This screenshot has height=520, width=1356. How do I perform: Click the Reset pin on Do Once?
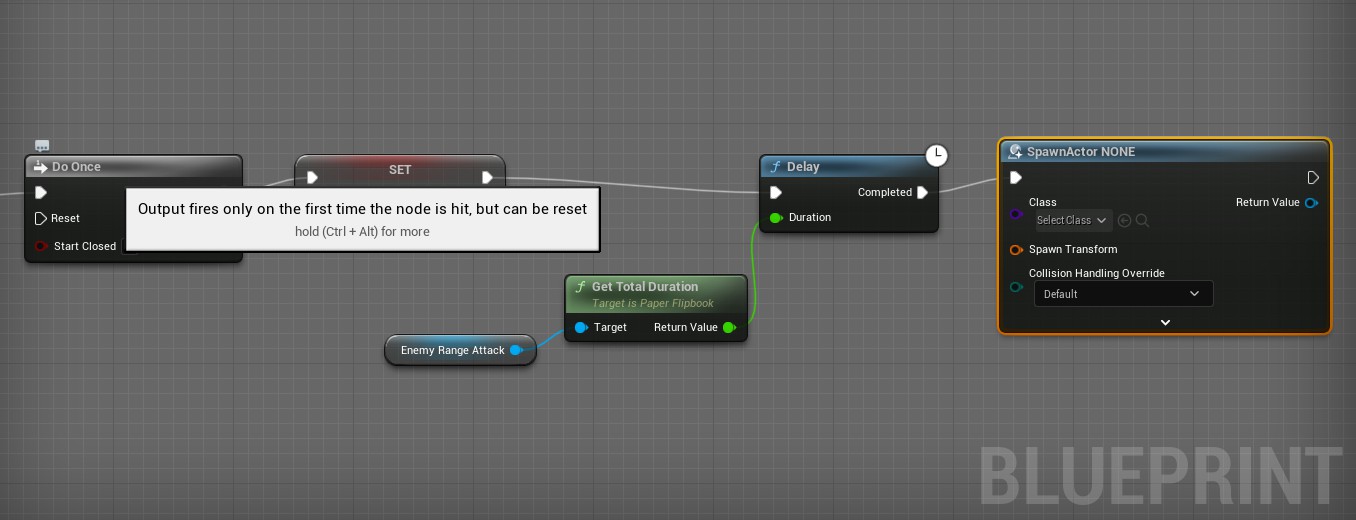[x=41, y=218]
